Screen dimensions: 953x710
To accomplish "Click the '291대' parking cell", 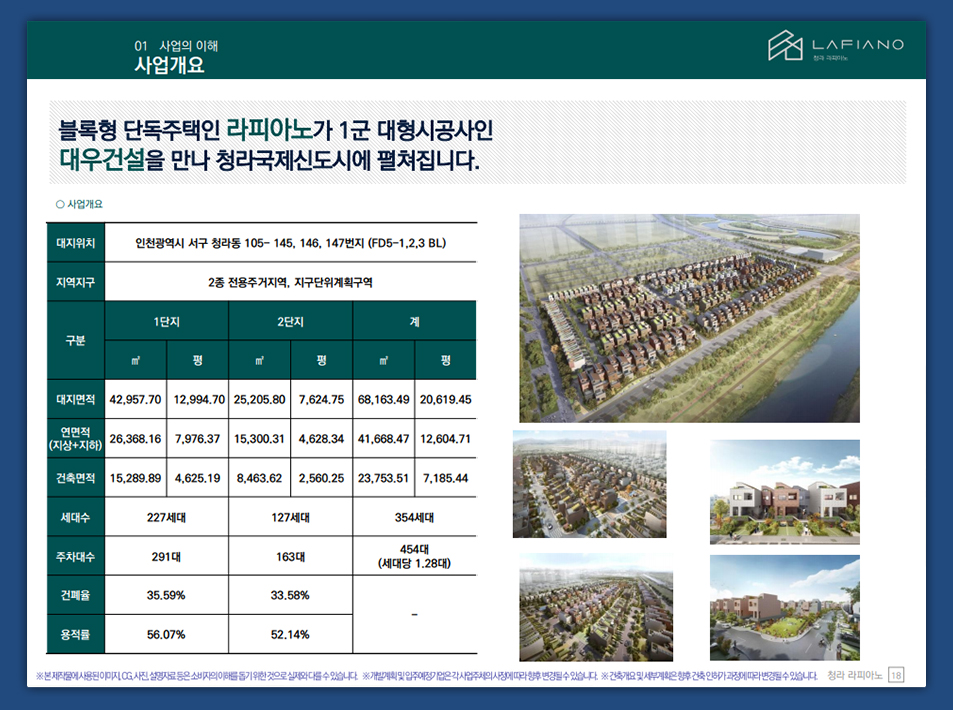I will 167,556.
